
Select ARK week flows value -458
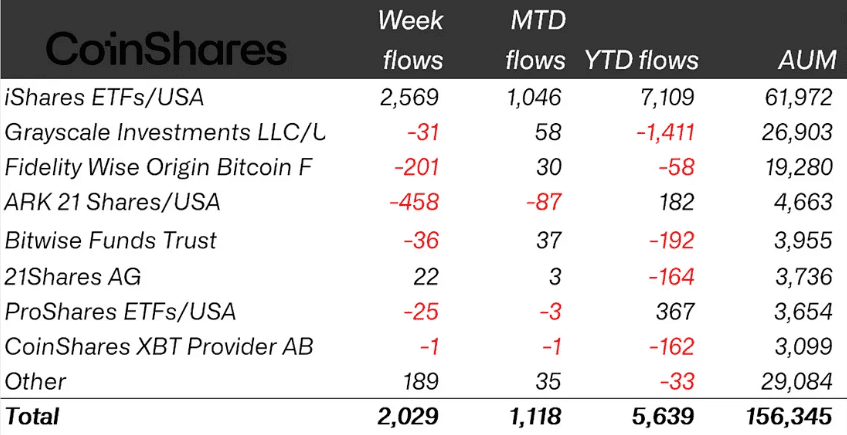pos(414,203)
